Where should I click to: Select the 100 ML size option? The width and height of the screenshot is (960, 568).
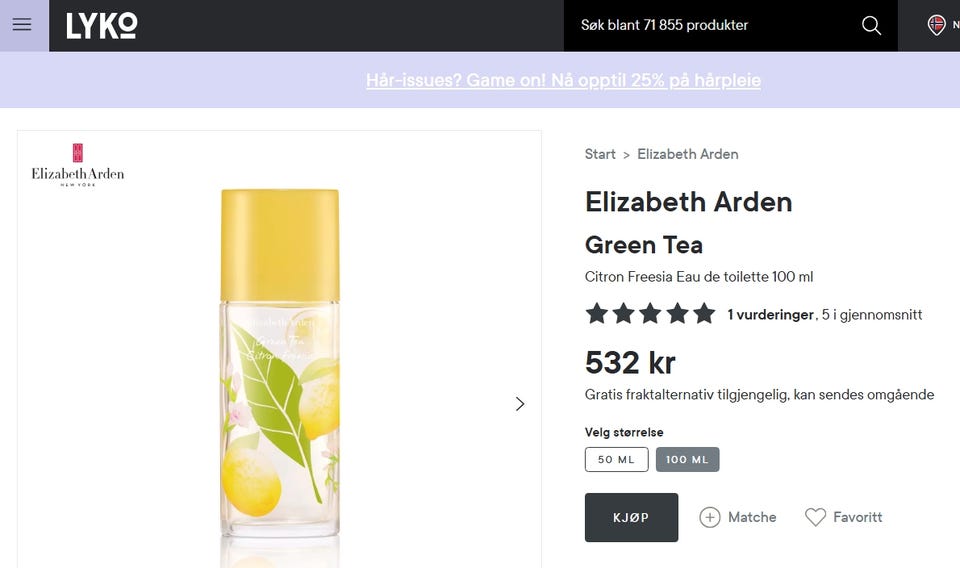coord(687,459)
